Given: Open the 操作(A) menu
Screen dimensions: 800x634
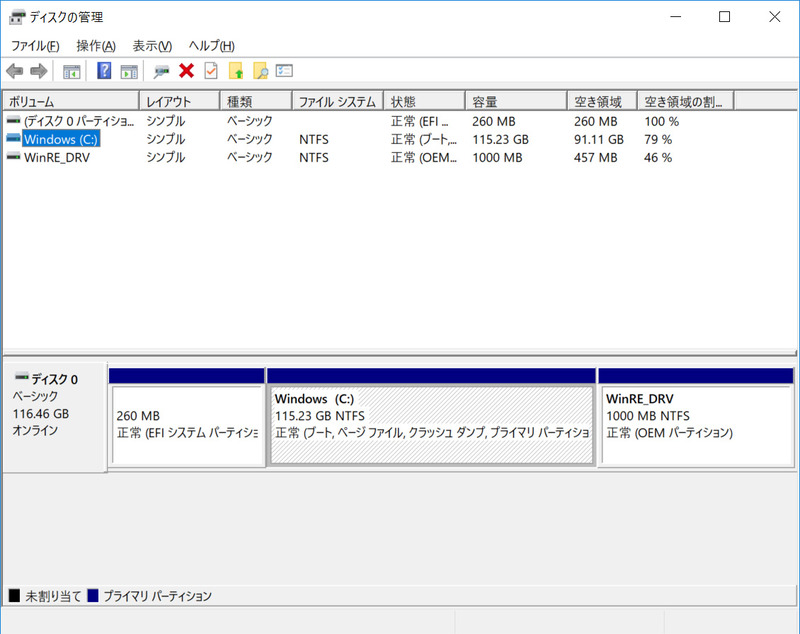Looking at the screenshot, I should point(96,46).
